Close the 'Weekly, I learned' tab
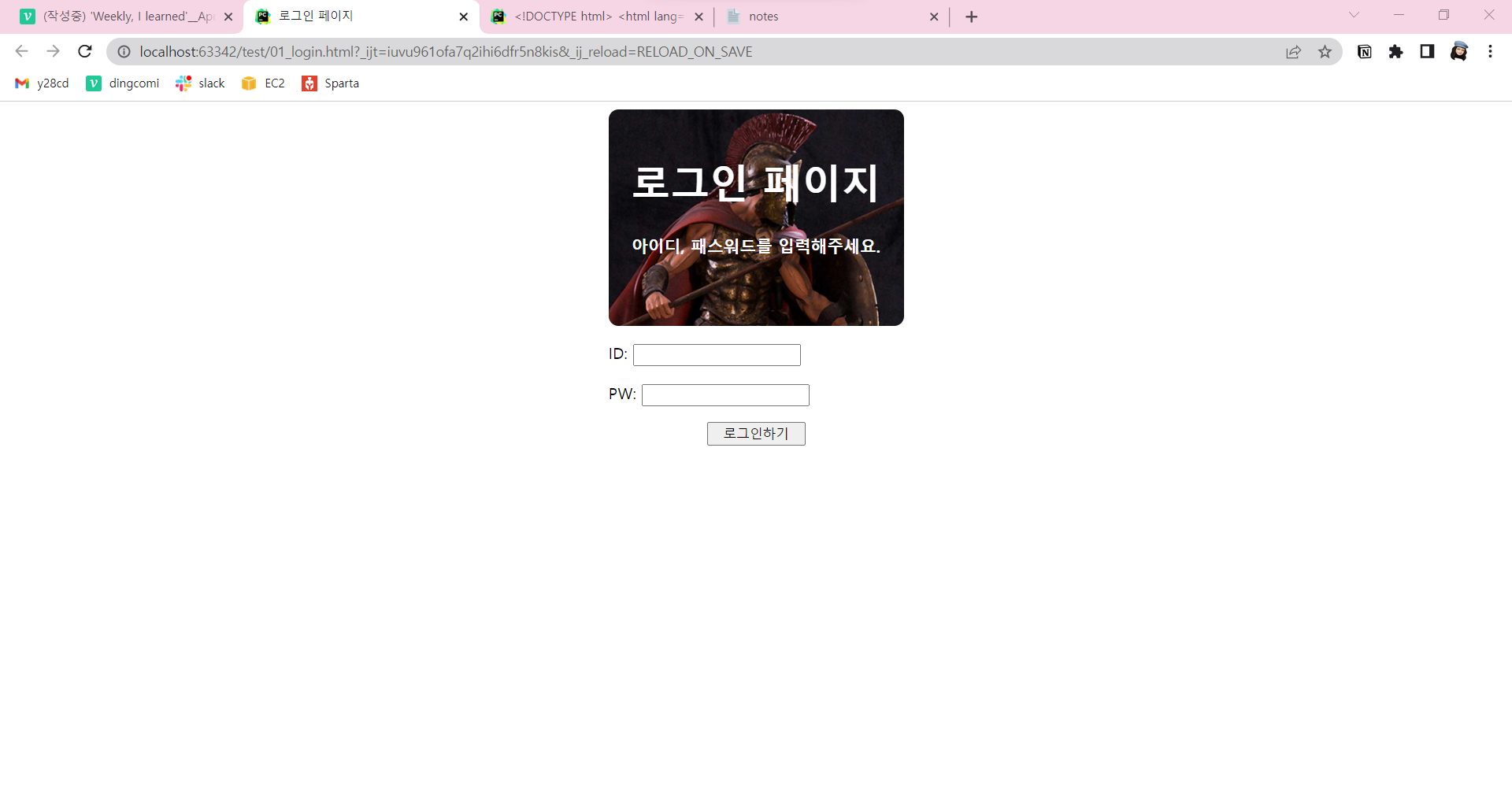1512x803 pixels. 228,17
